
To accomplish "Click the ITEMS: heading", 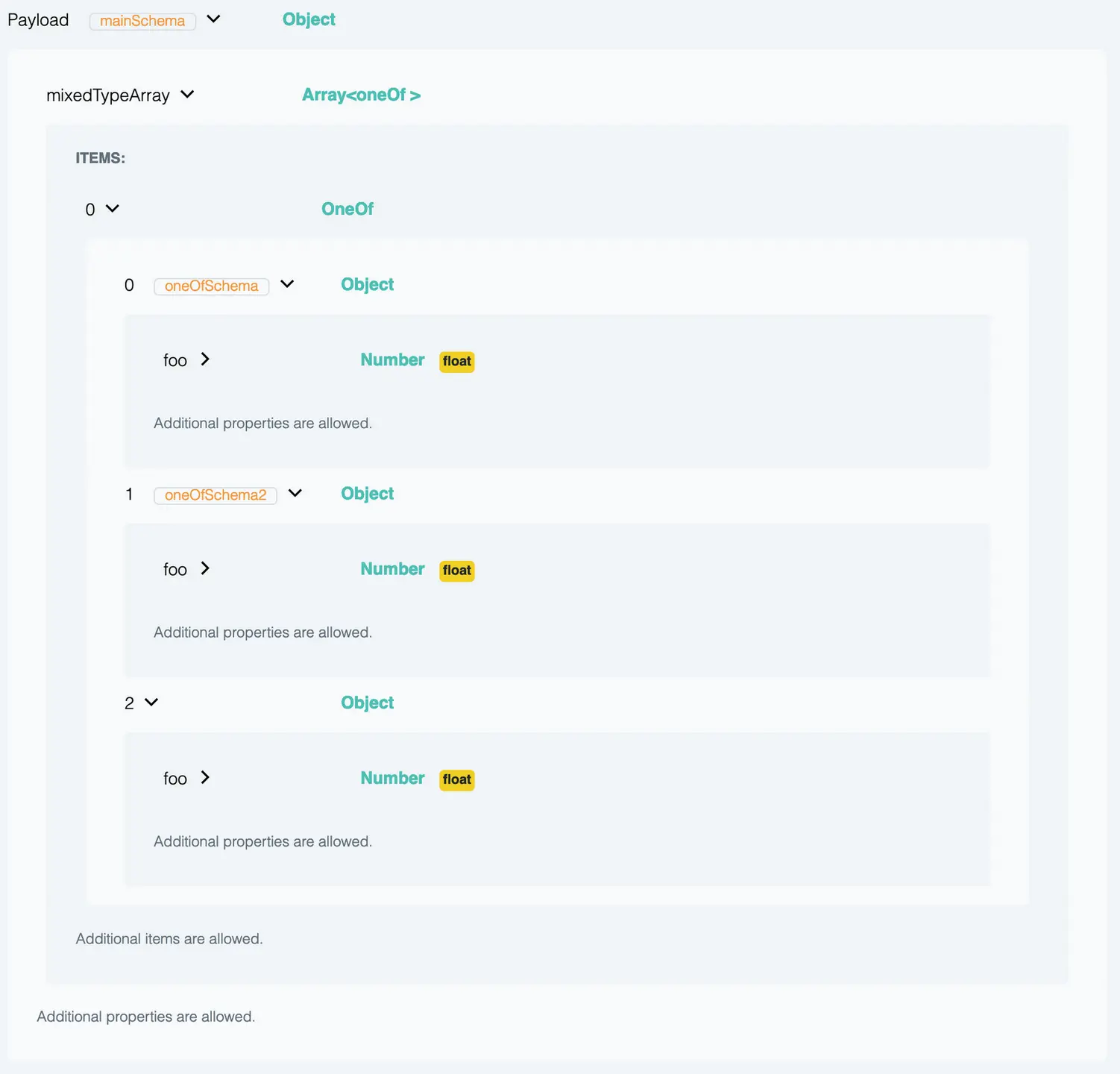I will 100,158.
